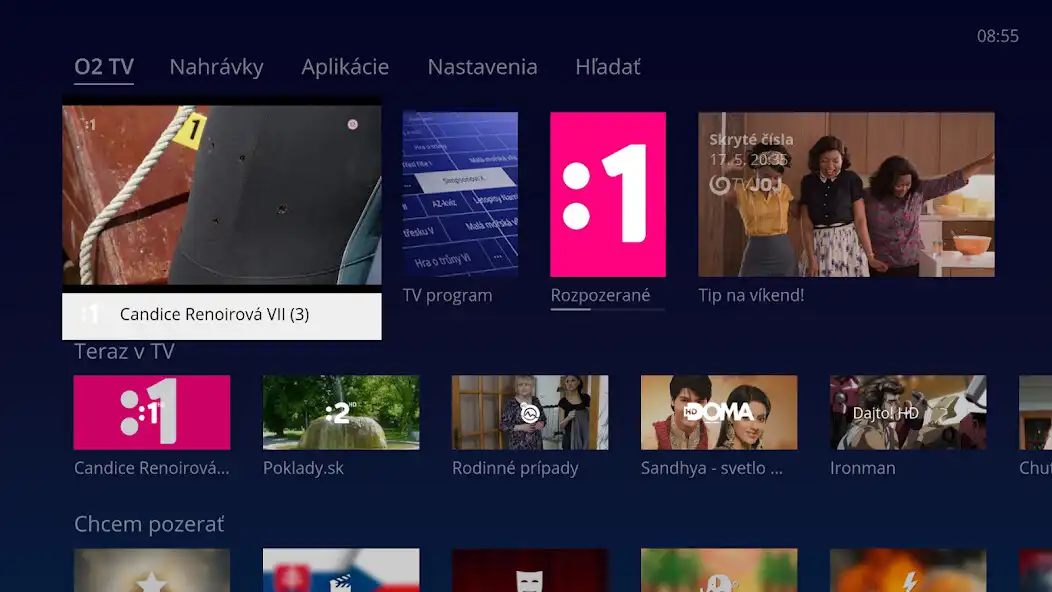The width and height of the screenshot is (1052, 592).
Task: Click the Ironman program title
Action: click(x=863, y=468)
